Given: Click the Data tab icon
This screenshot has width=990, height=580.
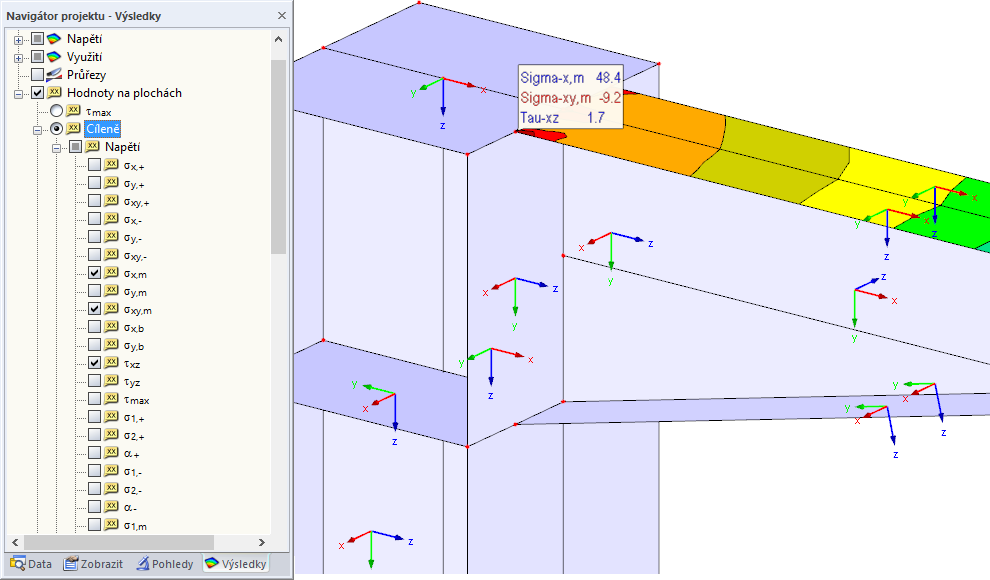Looking at the screenshot, I should [x=18, y=564].
